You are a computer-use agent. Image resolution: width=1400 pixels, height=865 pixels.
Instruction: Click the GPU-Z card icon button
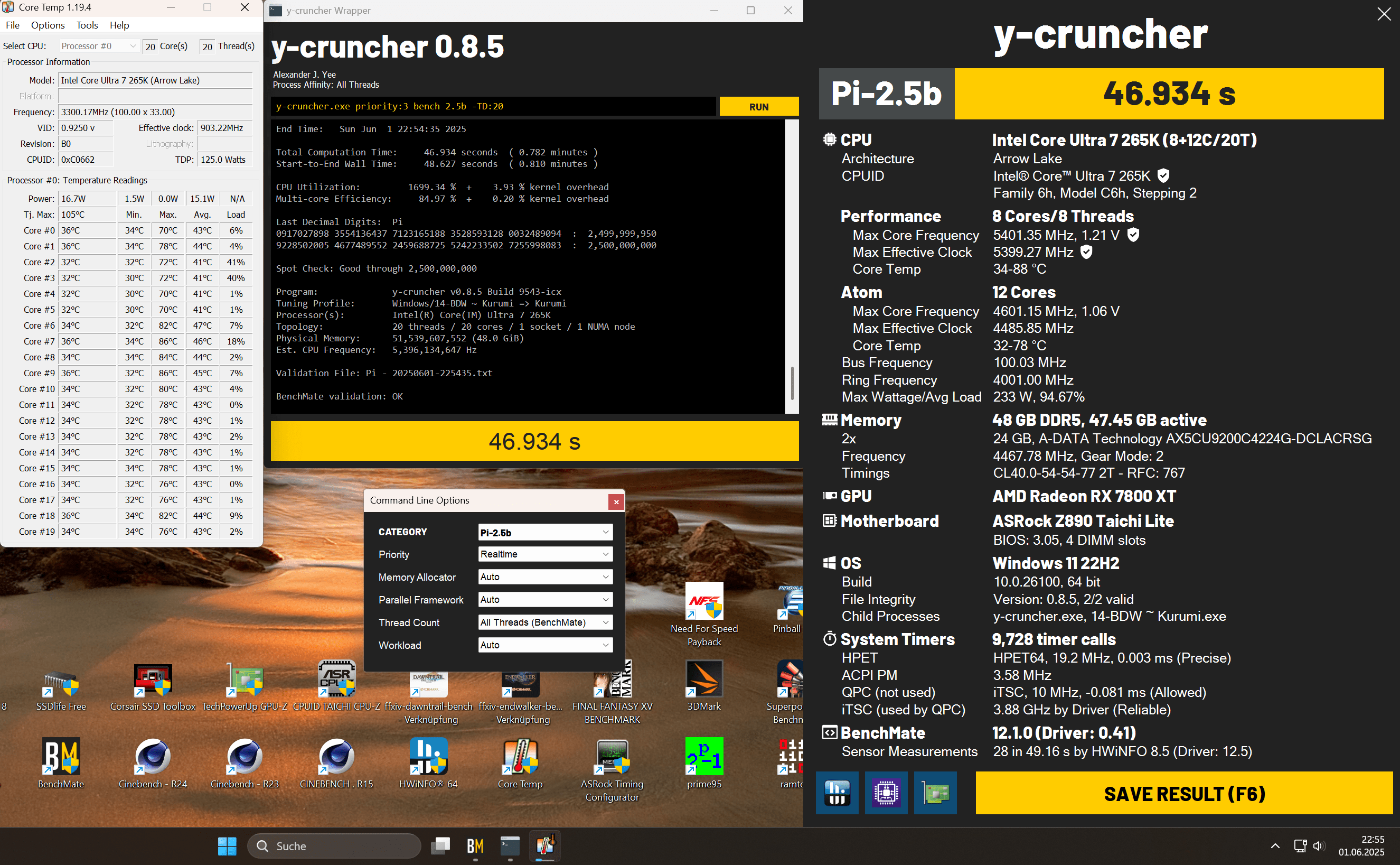pyautogui.click(x=935, y=793)
